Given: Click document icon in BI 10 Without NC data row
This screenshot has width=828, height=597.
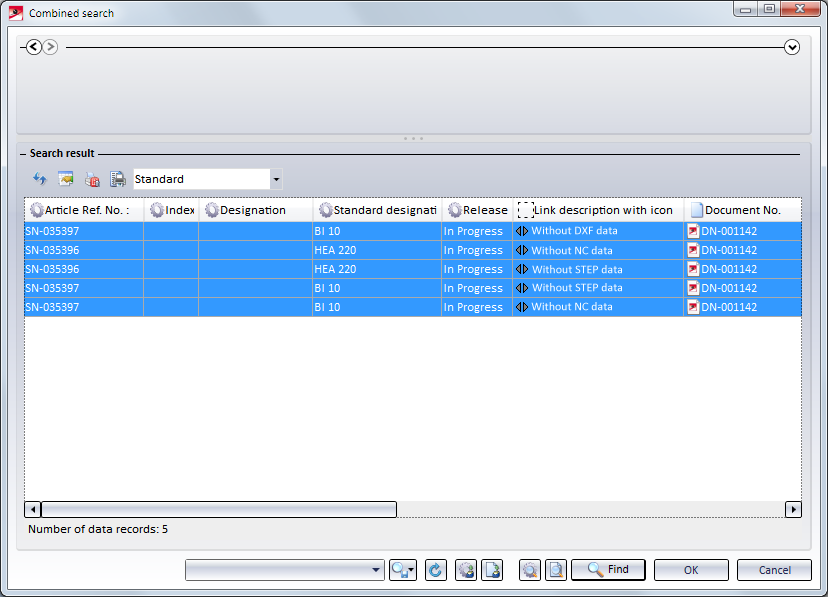Looking at the screenshot, I should point(693,307).
